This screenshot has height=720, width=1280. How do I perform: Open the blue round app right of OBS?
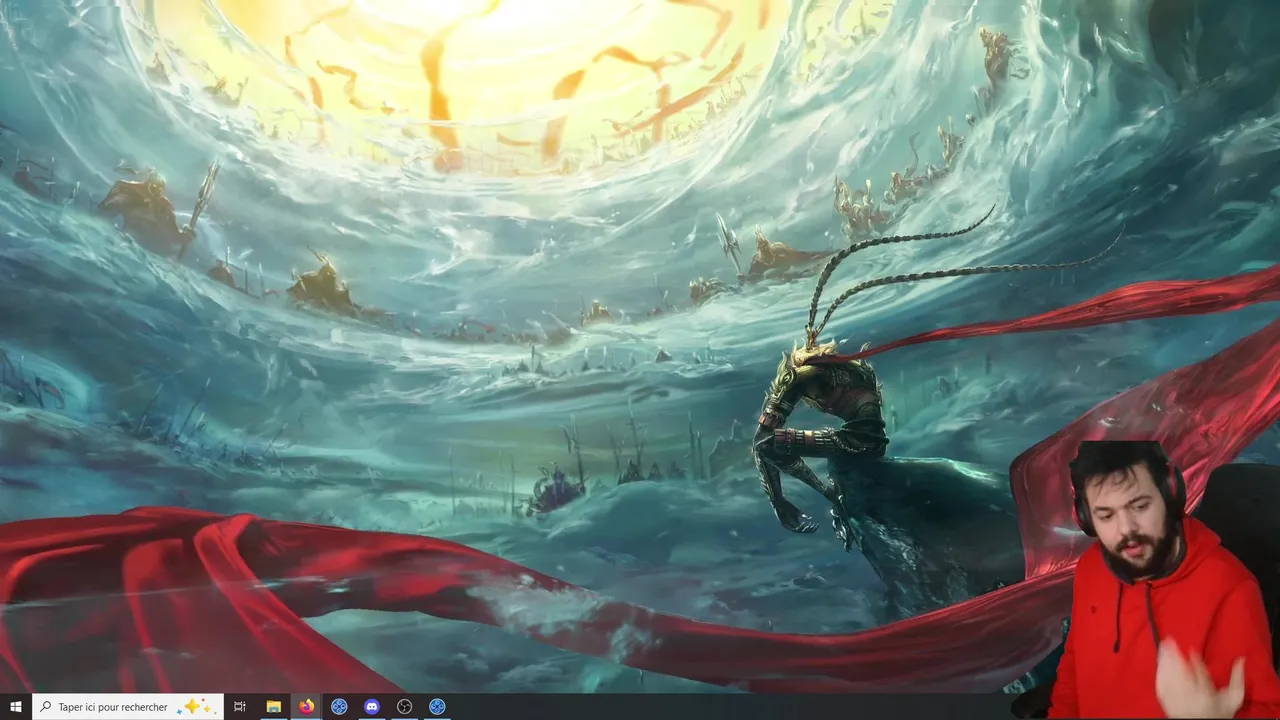click(437, 707)
